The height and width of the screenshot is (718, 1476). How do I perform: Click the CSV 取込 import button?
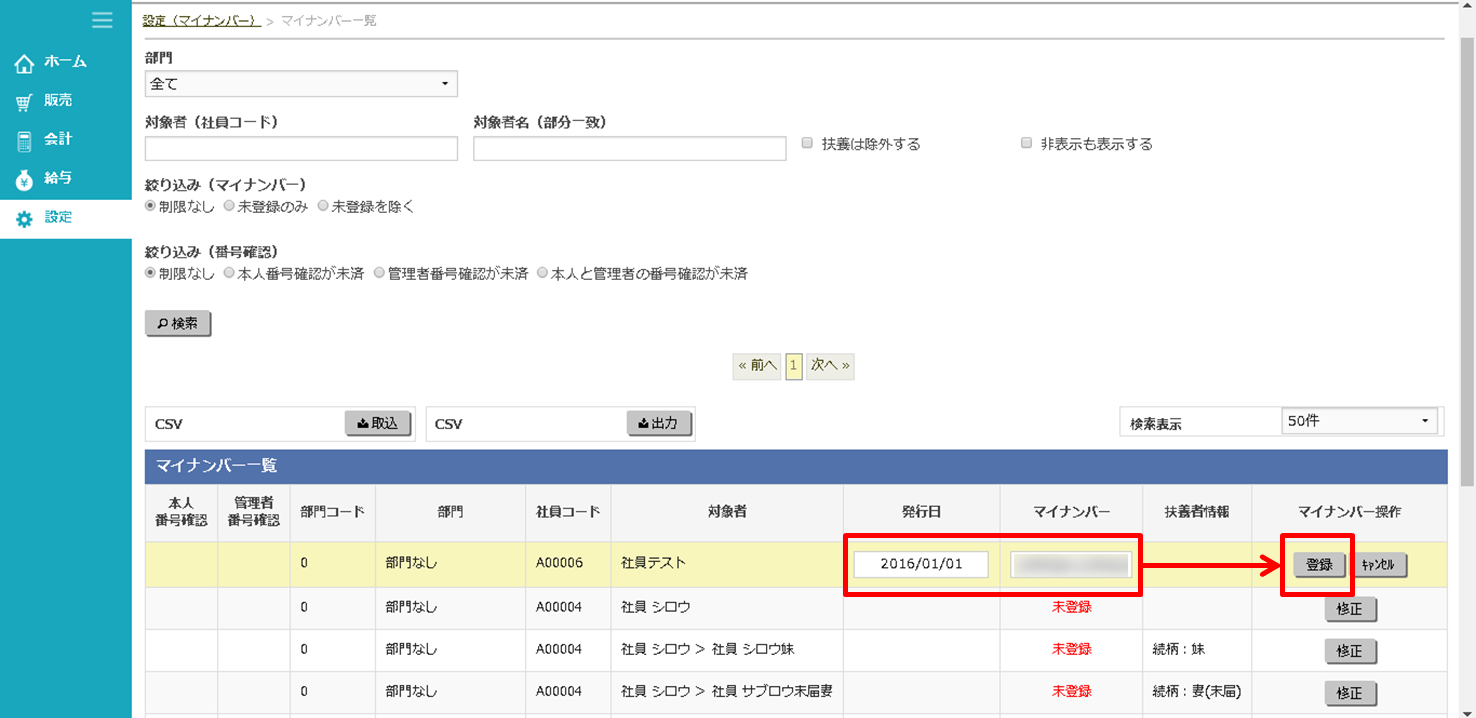coord(377,424)
